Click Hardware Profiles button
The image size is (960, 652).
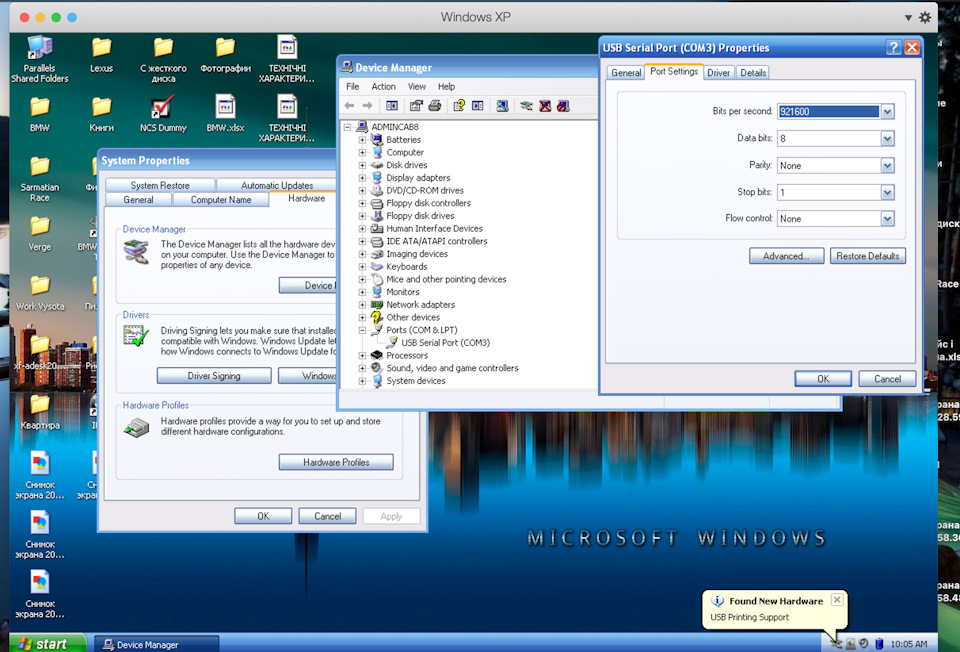click(x=336, y=462)
